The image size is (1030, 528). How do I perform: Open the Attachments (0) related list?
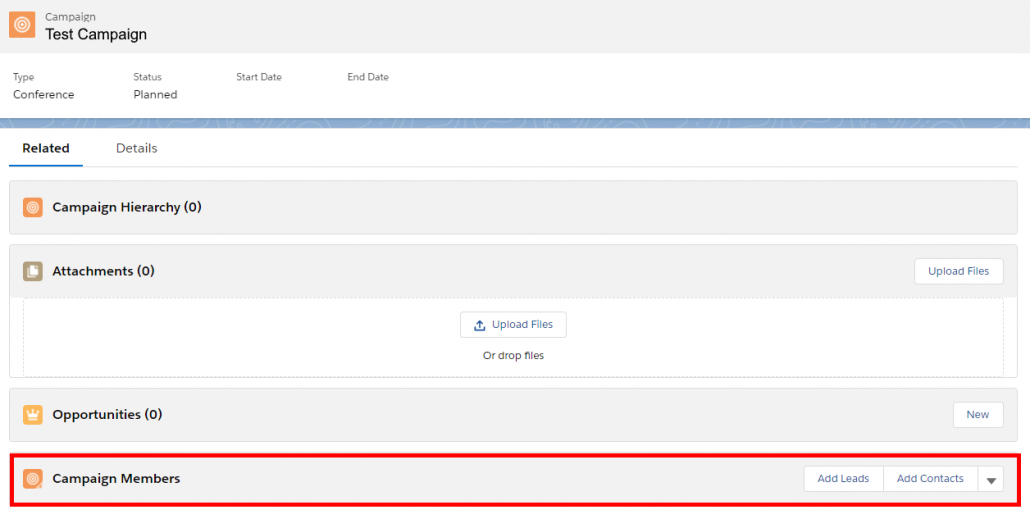pyautogui.click(x=103, y=271)
